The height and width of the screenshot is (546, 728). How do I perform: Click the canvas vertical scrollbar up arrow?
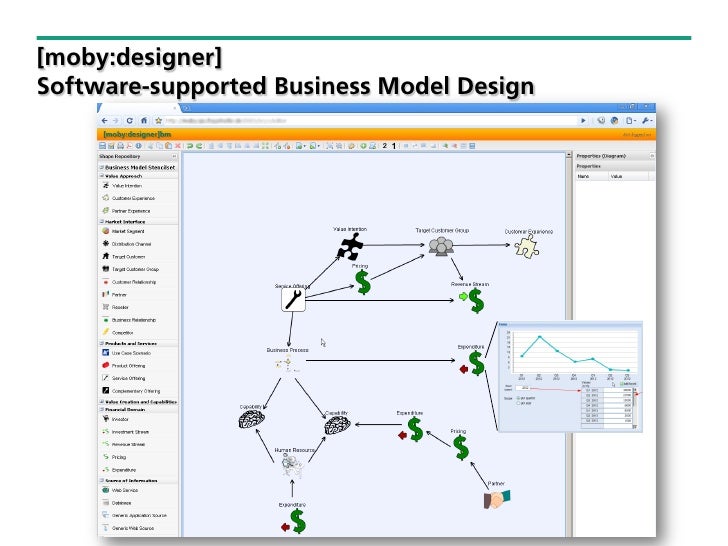coord(569,156)
